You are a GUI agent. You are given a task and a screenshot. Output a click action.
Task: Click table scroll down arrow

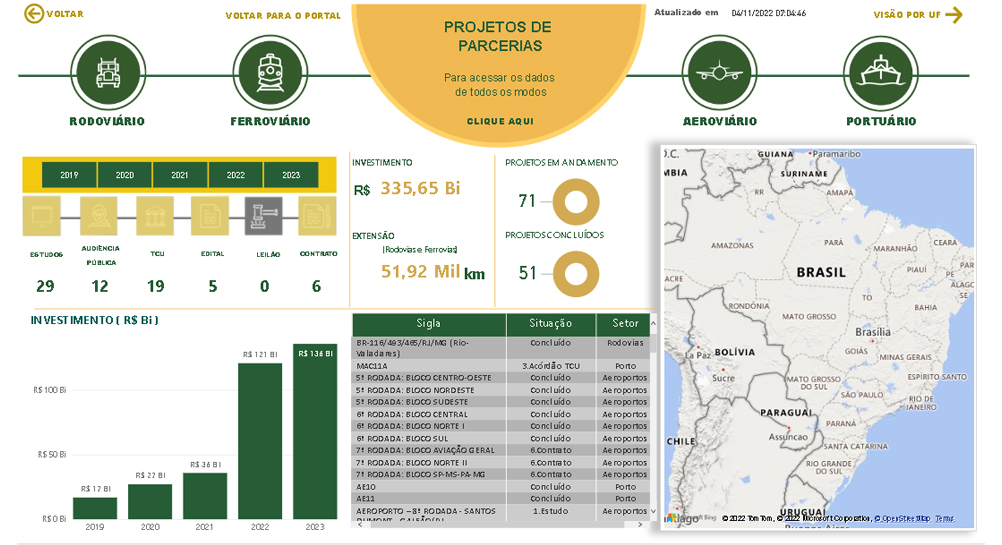click(653, 511)
